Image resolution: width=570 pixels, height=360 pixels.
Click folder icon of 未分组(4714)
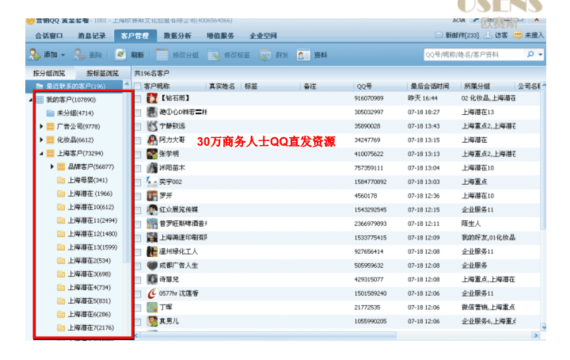(51, 113)
